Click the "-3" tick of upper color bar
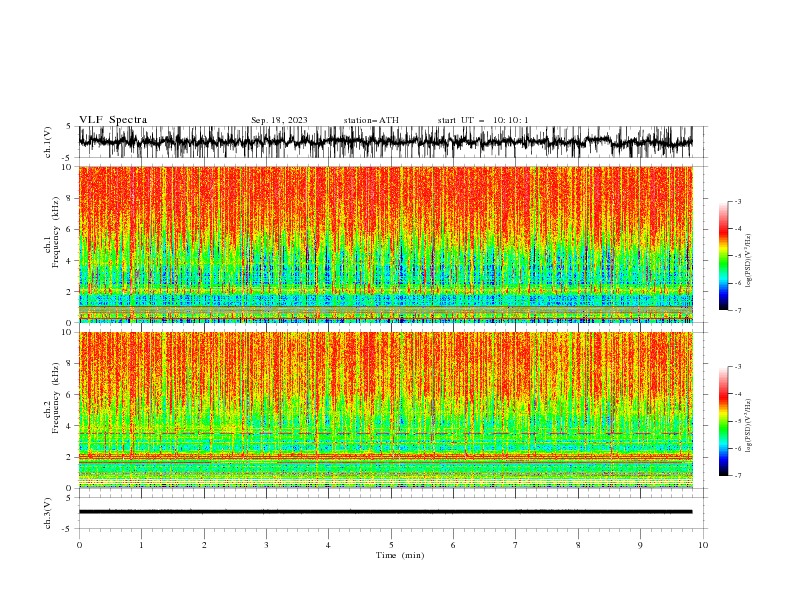Image resolution: width=792 pixels, height=612 pixels. click(738, 201)
